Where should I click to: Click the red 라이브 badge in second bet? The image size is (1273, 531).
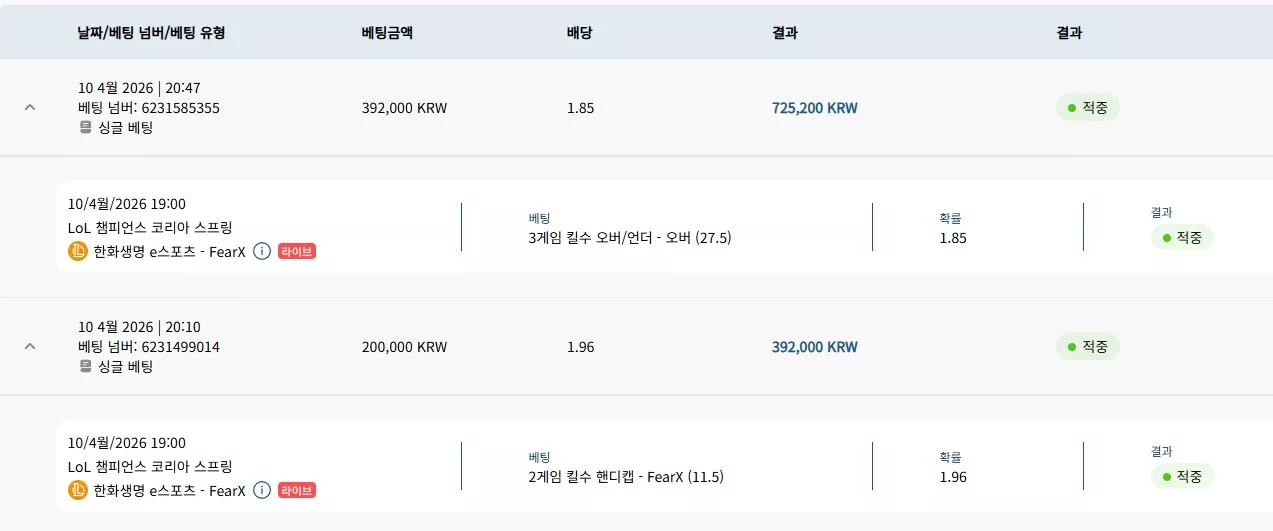click(x=297, y=490)
